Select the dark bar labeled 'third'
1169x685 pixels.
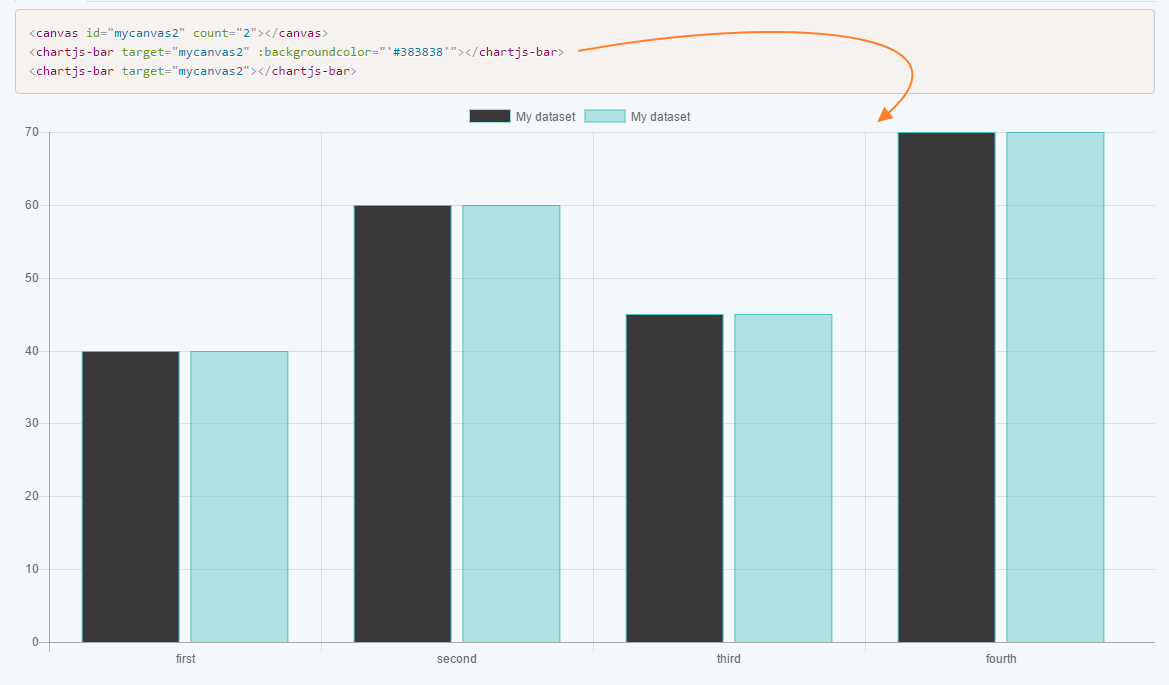click(x=674, y=475)
